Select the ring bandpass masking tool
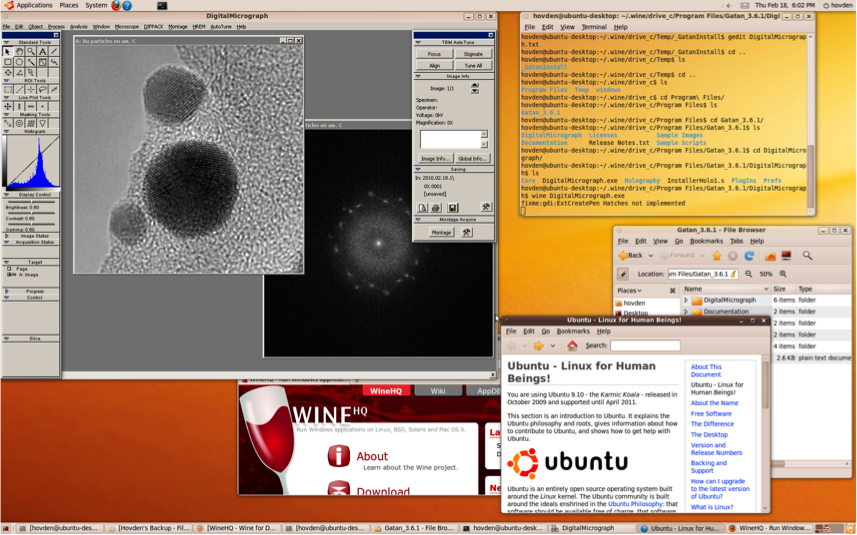857x535 pixels. 19,124
